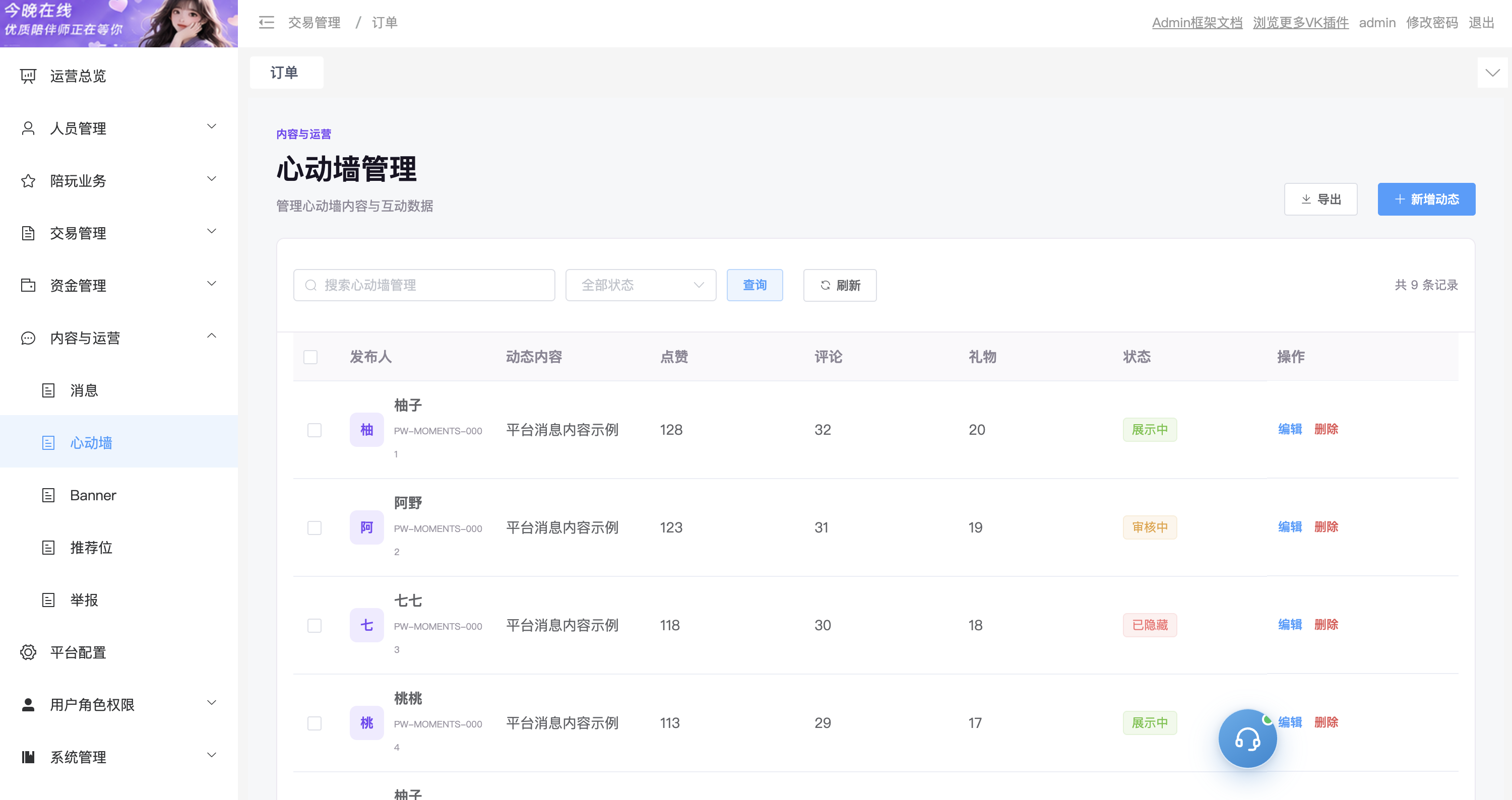Click the 柚 avatar in first row

pyautogui.click(x=367, y=429)
